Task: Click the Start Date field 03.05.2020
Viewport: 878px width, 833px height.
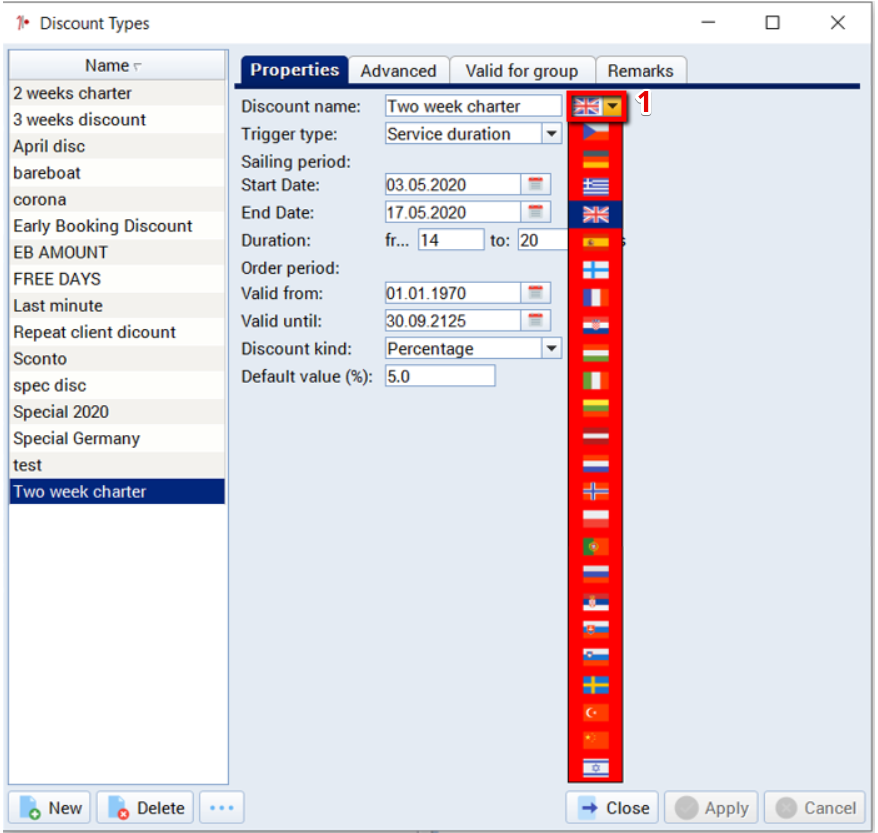Action: click(453, 184)
